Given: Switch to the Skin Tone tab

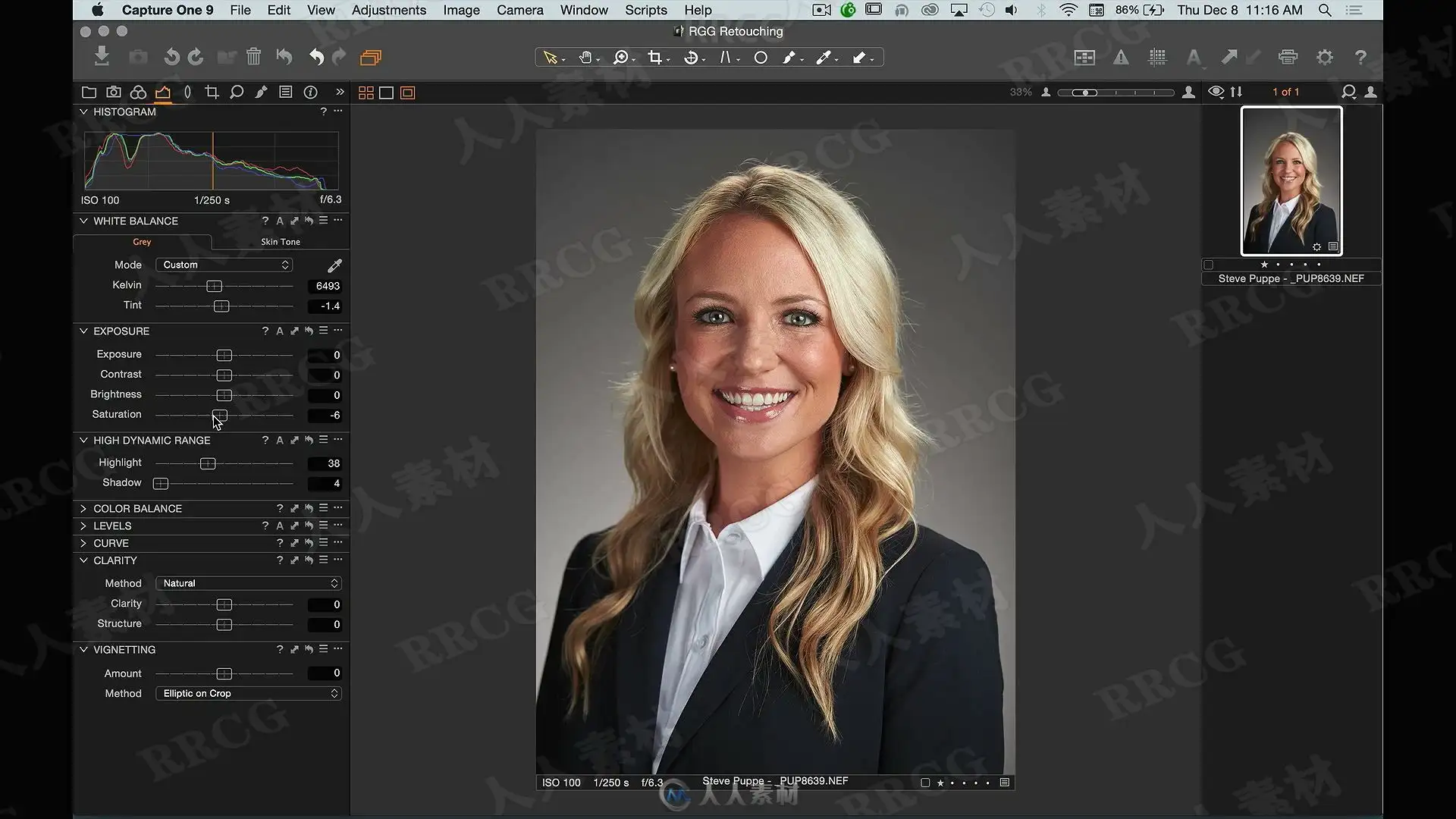Looking at the screenshot, I should tap(281, 242).
